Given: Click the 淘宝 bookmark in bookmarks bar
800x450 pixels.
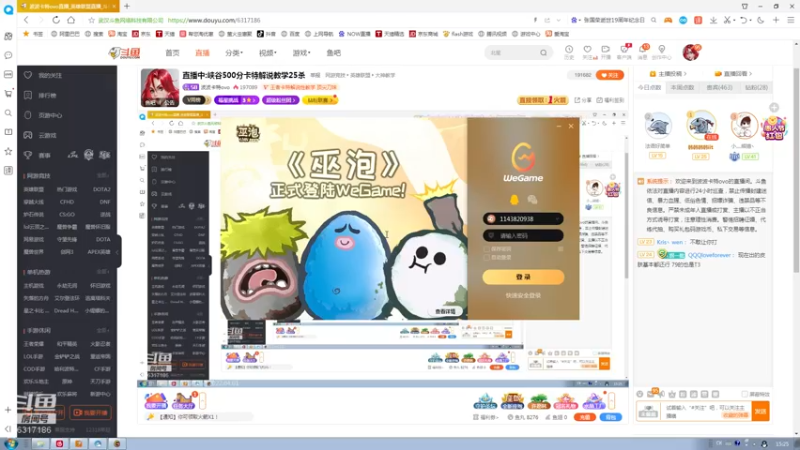Looking at the screenshot, I should point(118,34).
